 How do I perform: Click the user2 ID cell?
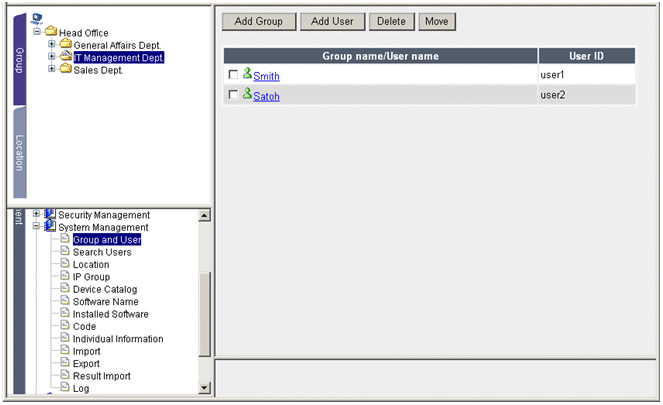coord(586,95)
